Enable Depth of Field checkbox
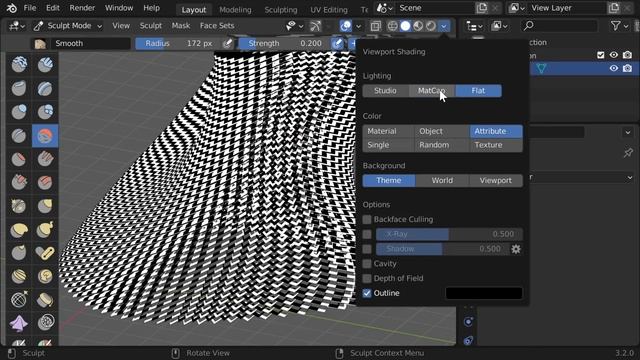The image size is (640, 360). (367, 278)
